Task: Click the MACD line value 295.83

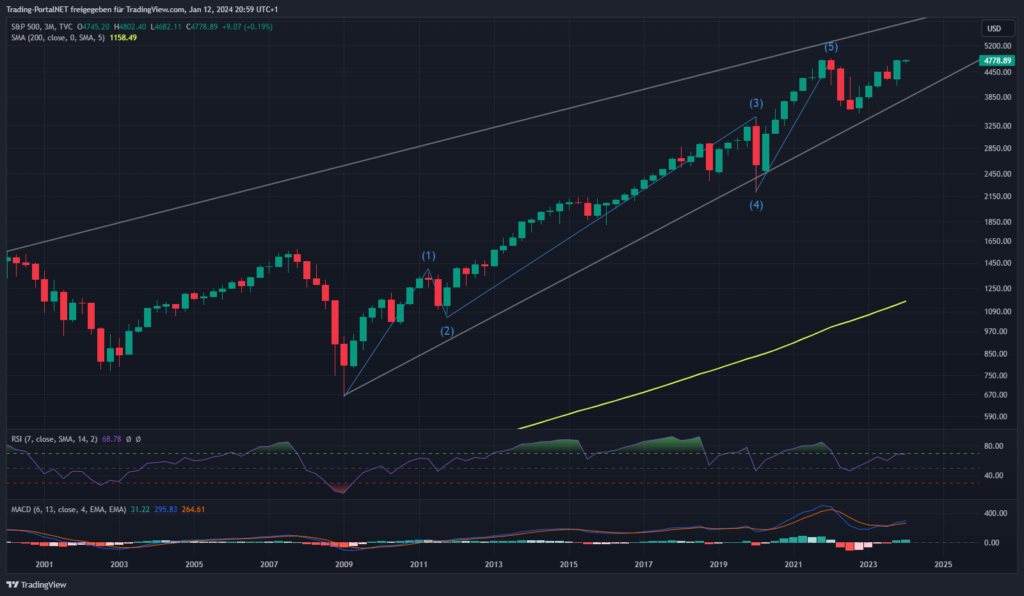Action: point(166,509)
